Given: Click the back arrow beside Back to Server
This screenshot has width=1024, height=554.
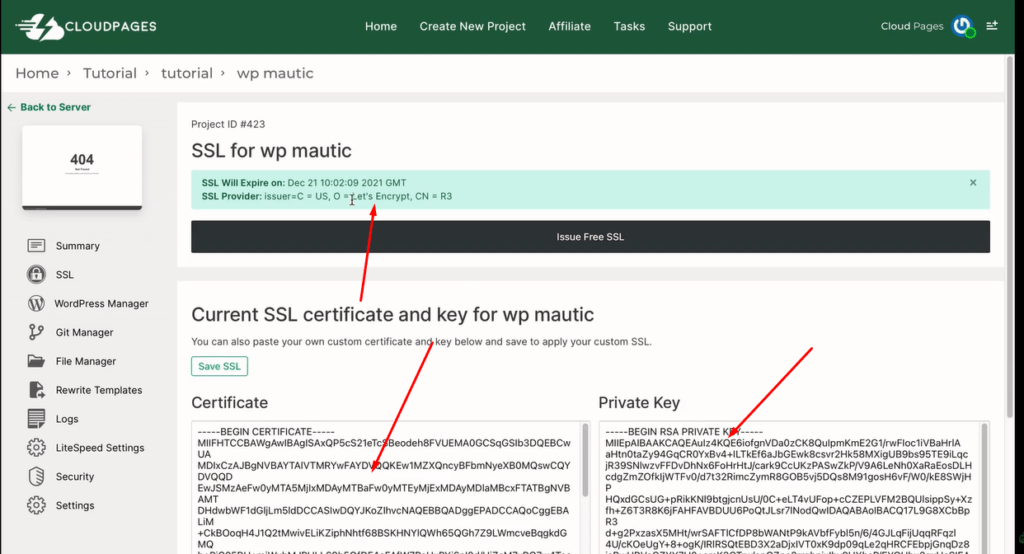Looking at the screenshot, I should pyautogui.click(x=11, y=107).
